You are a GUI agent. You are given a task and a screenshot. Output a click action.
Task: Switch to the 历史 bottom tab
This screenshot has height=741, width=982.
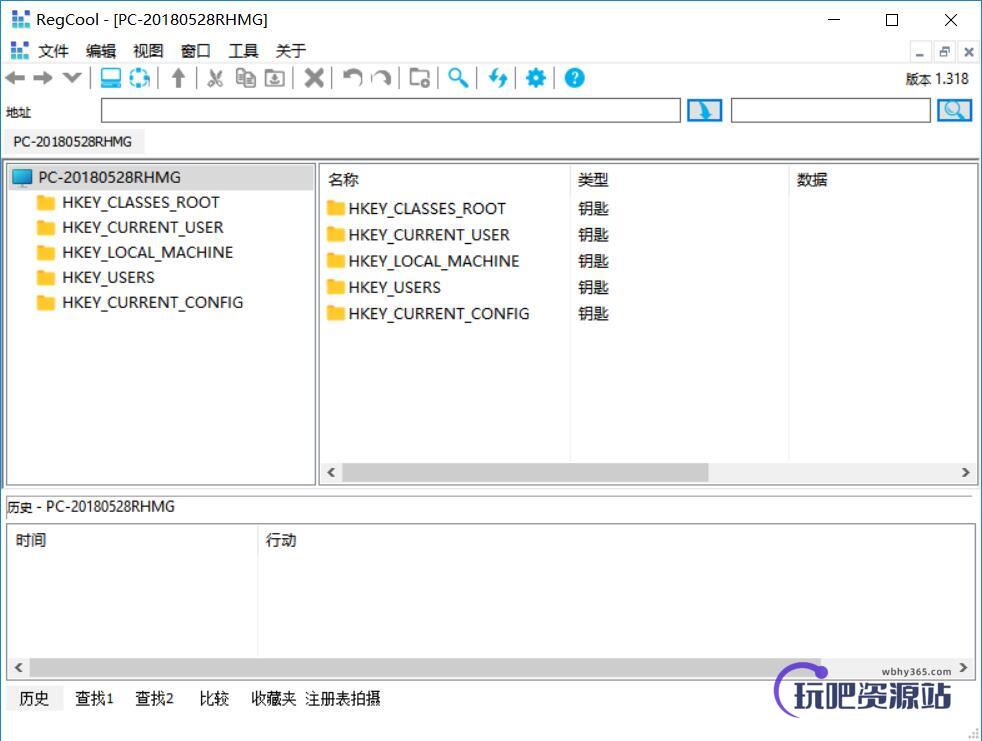point(34,698)
